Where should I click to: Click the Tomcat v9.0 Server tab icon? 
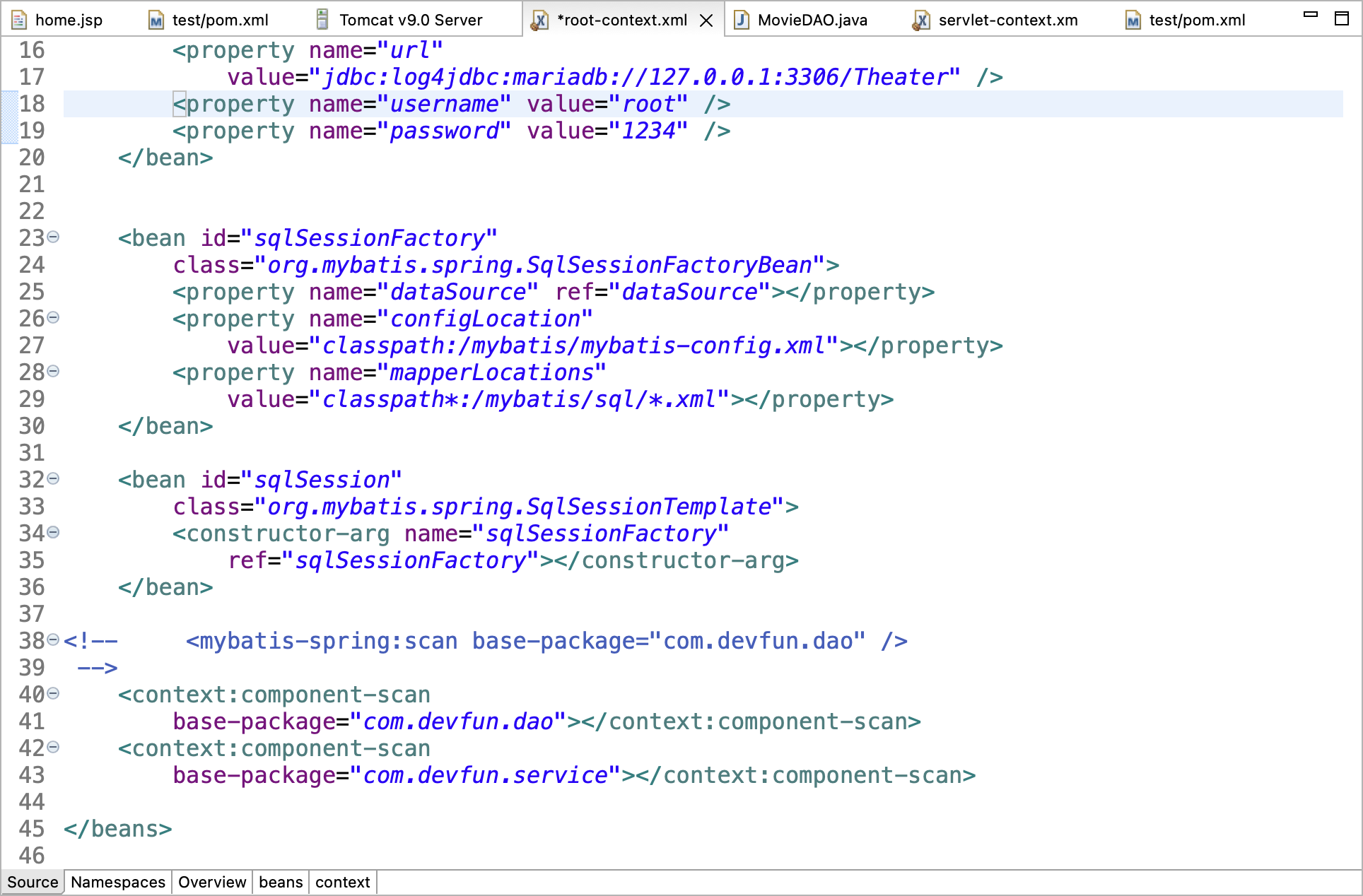322,20
